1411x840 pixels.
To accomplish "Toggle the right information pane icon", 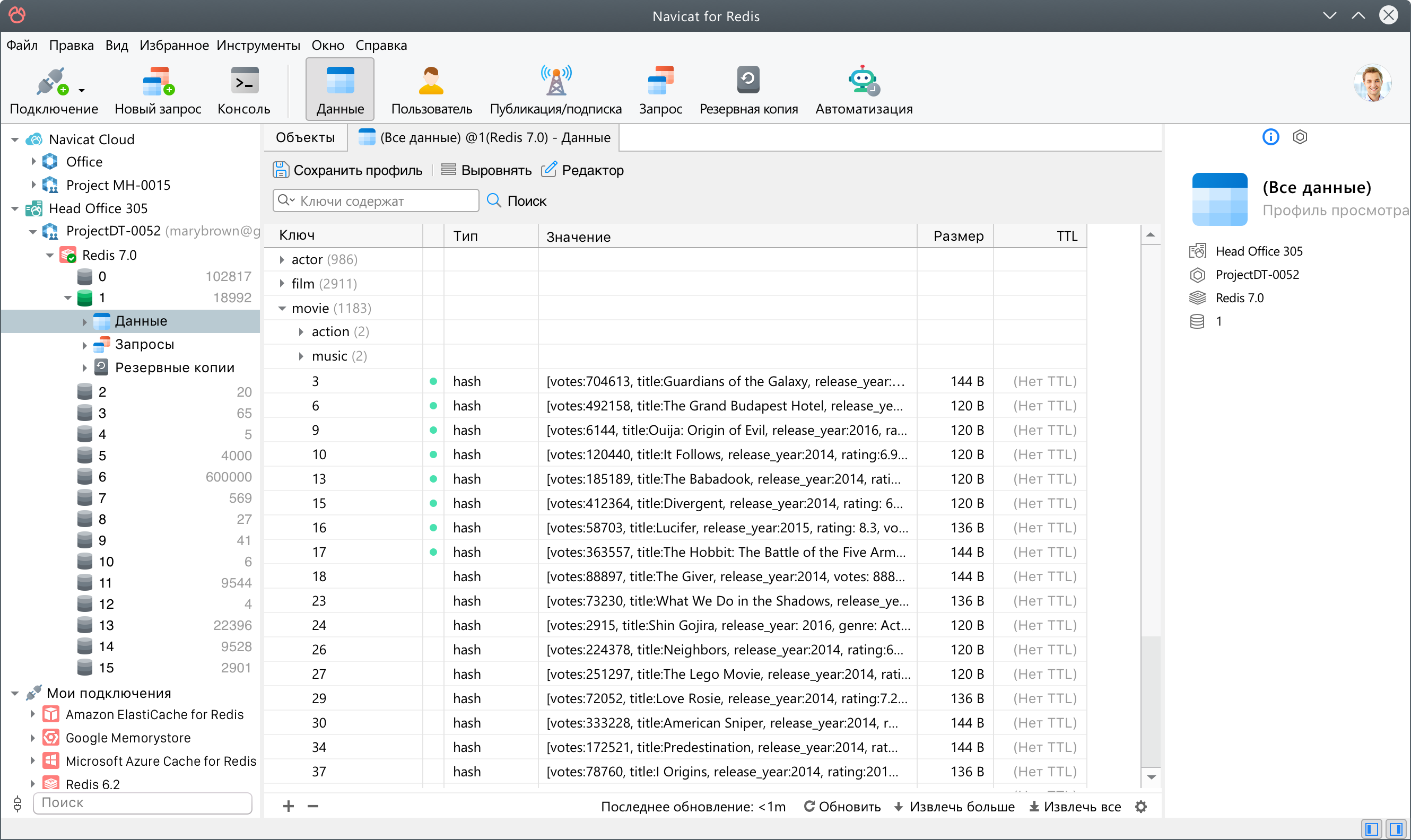I will (x=1396, y=829).
